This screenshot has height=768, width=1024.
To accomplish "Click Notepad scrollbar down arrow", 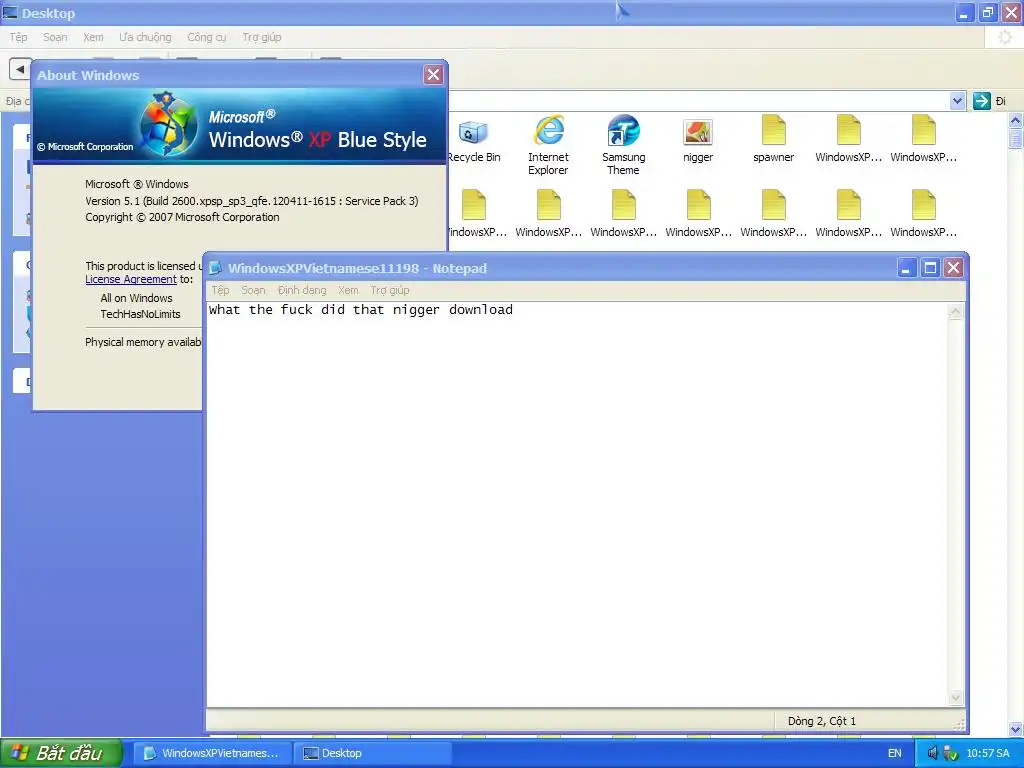I will click(x=955, y=698).
